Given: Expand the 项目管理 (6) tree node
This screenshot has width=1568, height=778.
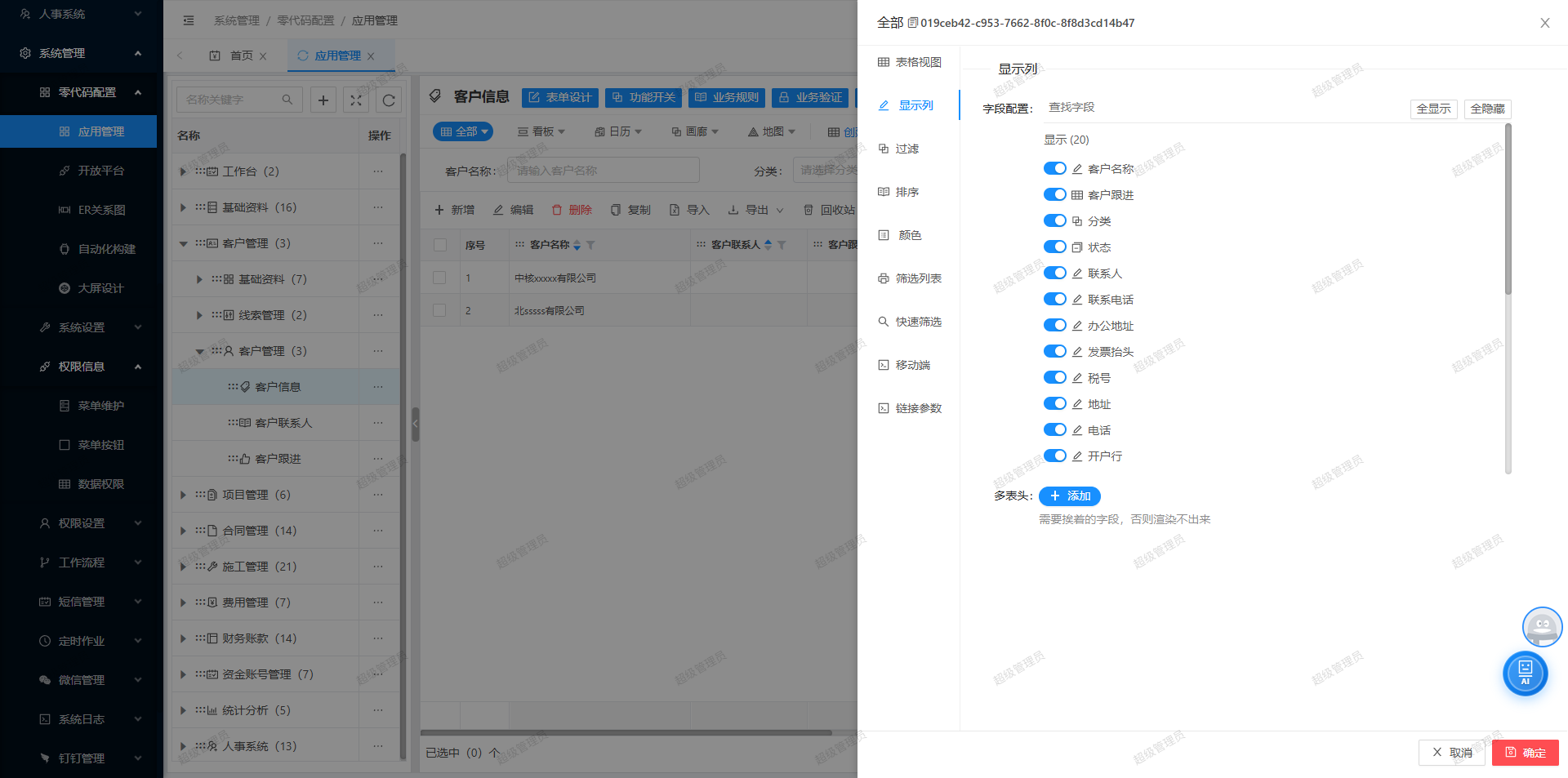Looking at the screenshot, I should 183,495.
